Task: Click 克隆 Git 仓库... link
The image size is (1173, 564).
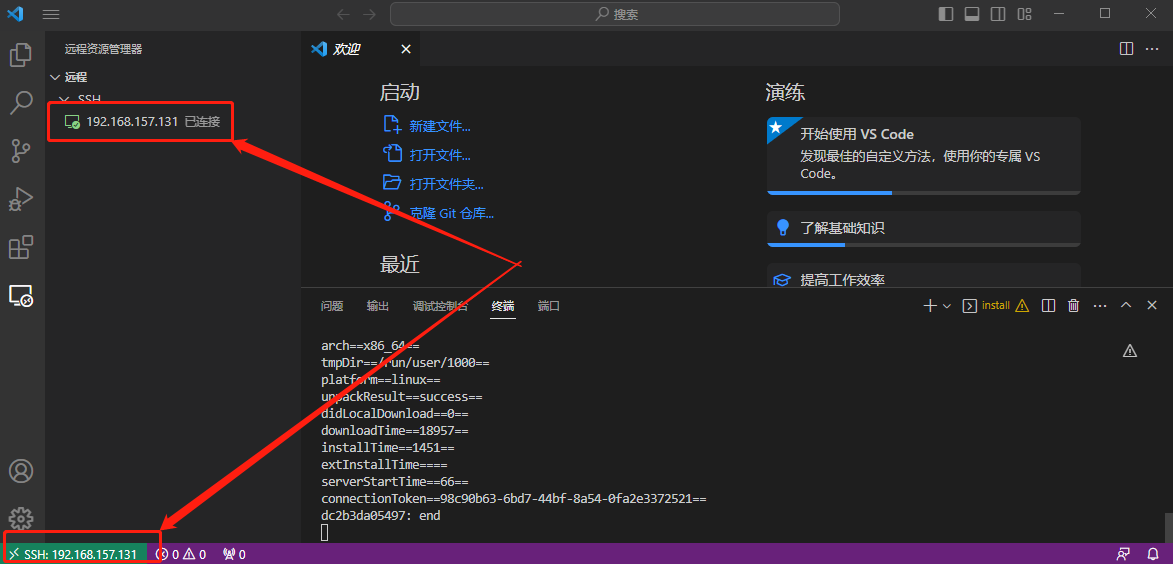Action: (x=451, y=213)
